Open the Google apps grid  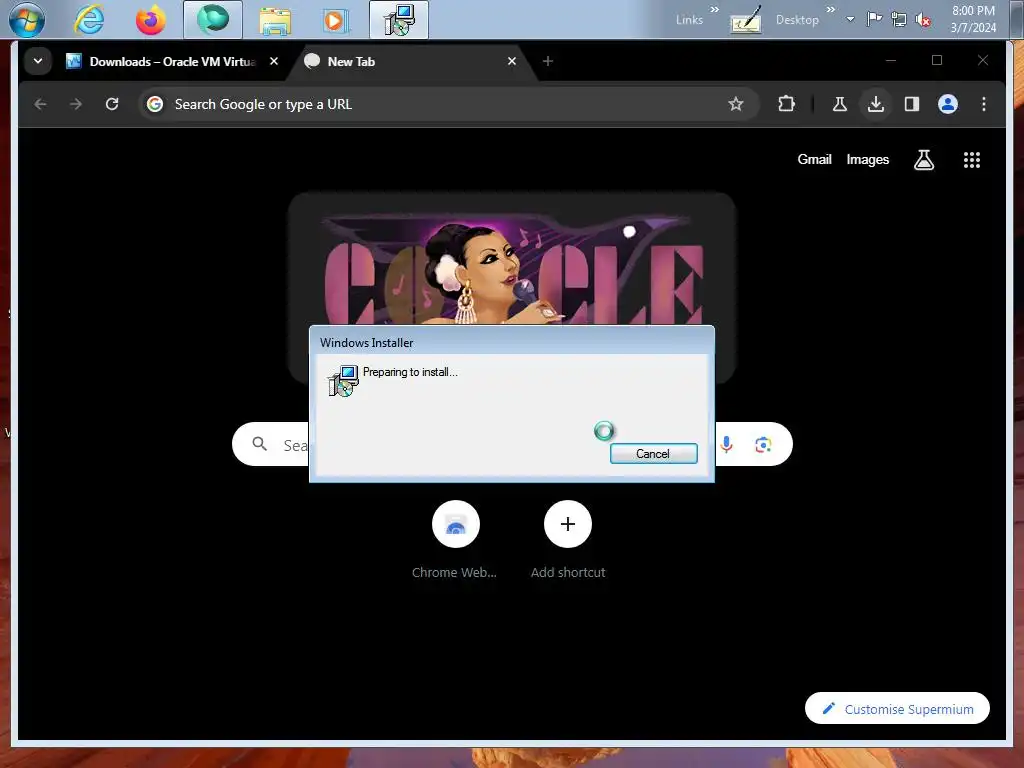(x=972, y=160)
